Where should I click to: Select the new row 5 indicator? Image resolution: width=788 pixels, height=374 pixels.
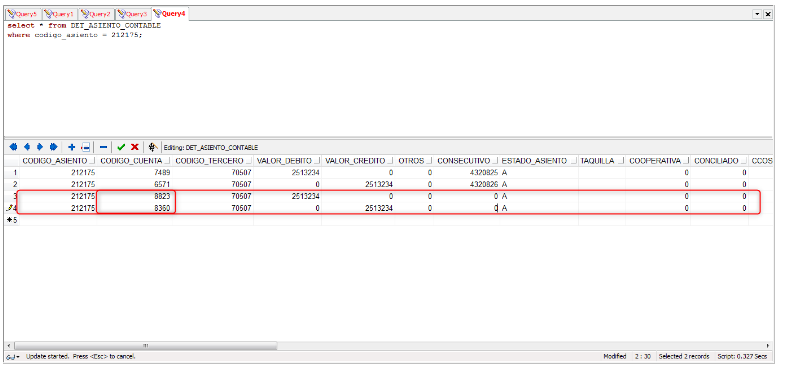click(12, 220)
